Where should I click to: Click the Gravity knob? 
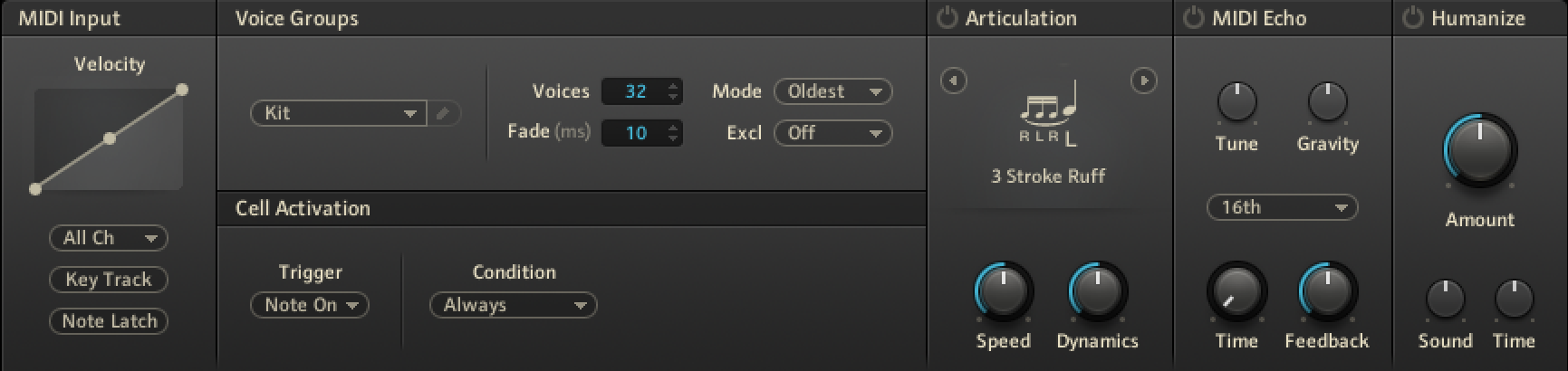click(1327, 102)
